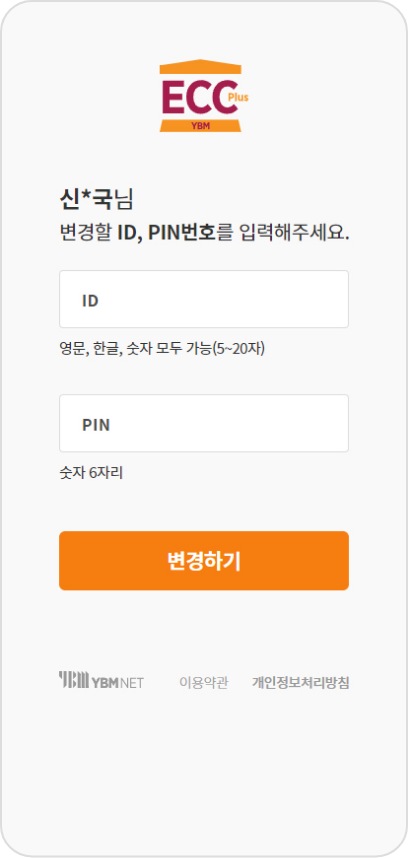Viewport: 408px width, 858px height.
Task: Click the 변경할 ID, PIN번호 instruction text
Action: point(204,233)
